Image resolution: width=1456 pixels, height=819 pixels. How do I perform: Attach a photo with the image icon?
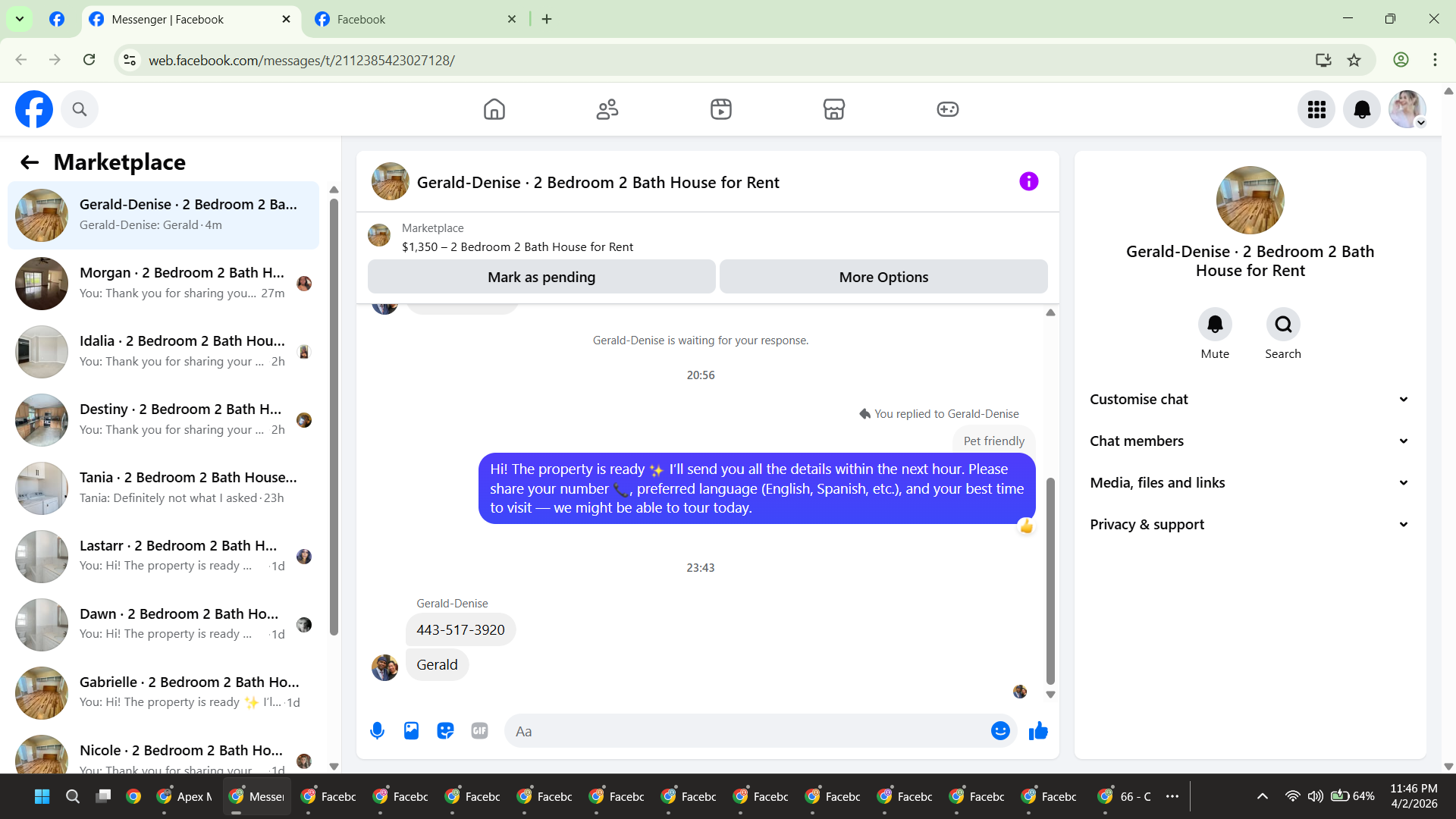coord(411,731)
